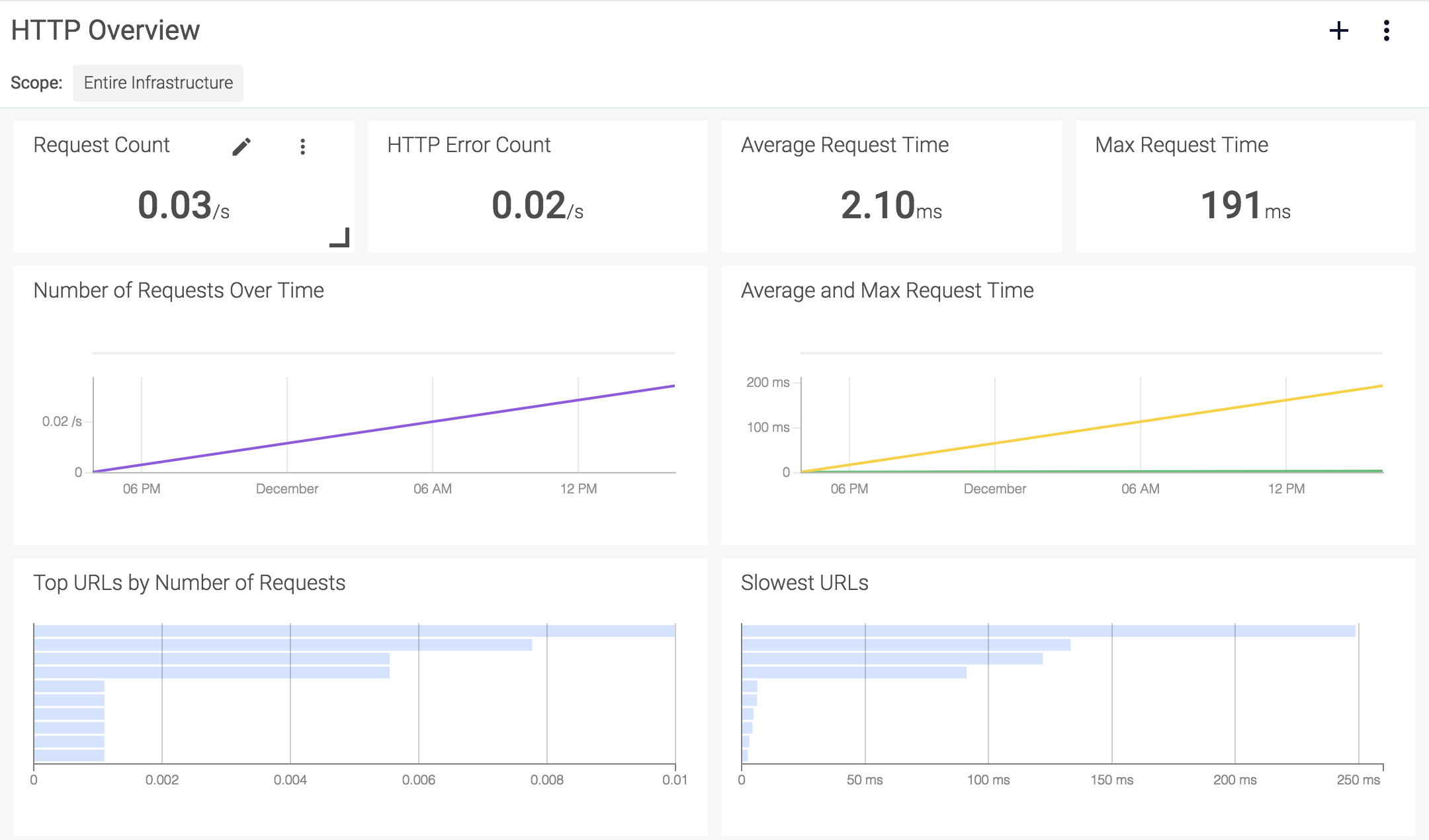Screen dimensions: 1429x840
Task: Open the dashboard three-dot menu
Action: click(1386, 30)
